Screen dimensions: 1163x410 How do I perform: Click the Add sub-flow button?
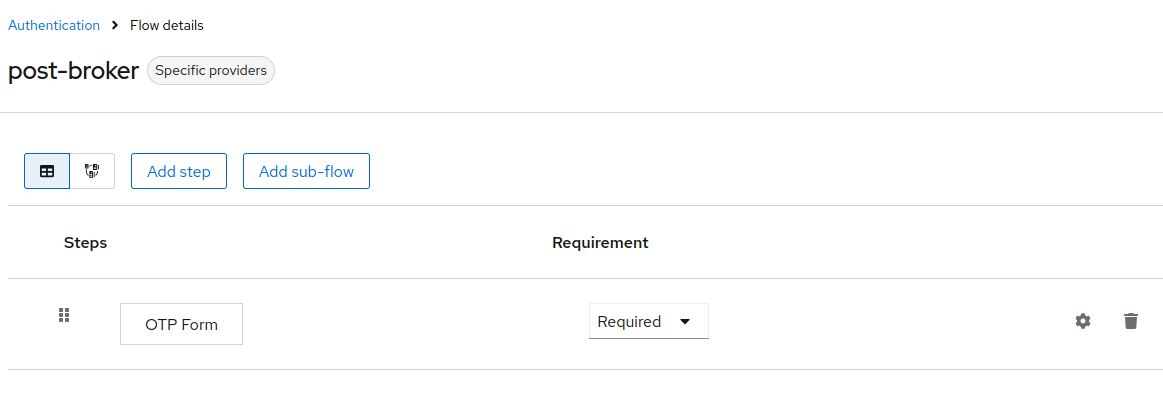[306, 171]
